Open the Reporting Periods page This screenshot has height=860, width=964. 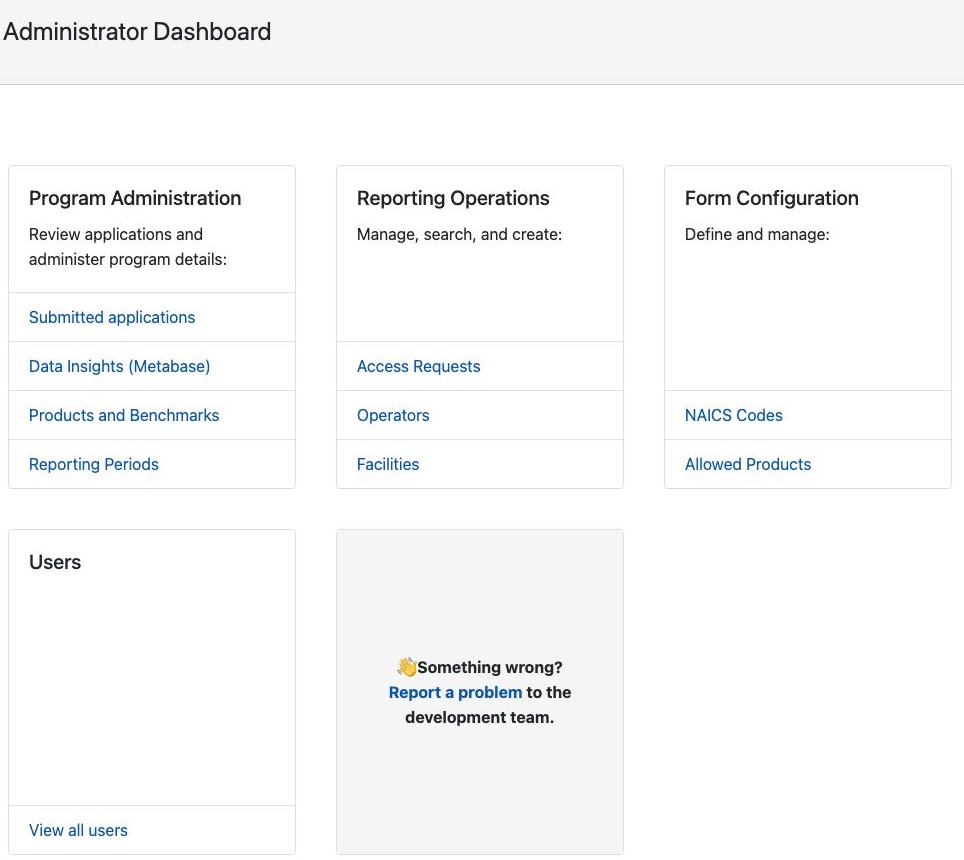[93, 464]
